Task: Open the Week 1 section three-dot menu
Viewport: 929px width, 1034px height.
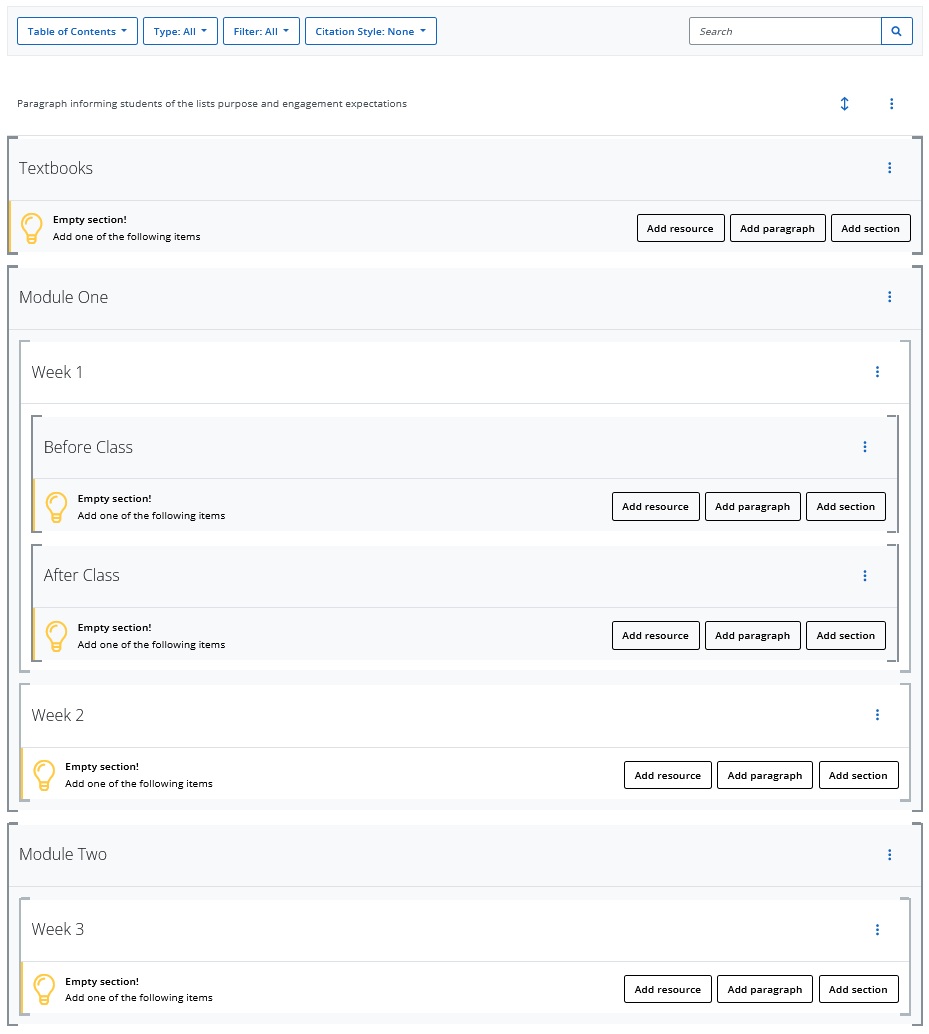Action: [x=877, y=372]
